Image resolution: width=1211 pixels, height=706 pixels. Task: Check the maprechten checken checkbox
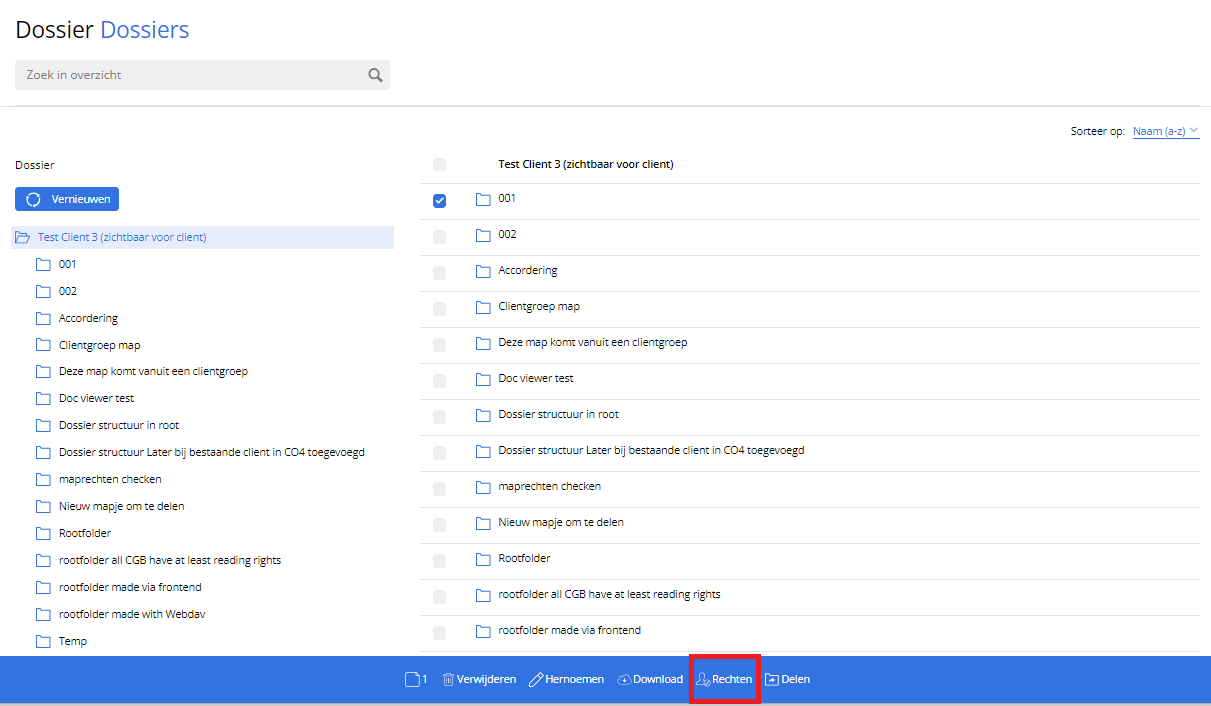[439, 489]
